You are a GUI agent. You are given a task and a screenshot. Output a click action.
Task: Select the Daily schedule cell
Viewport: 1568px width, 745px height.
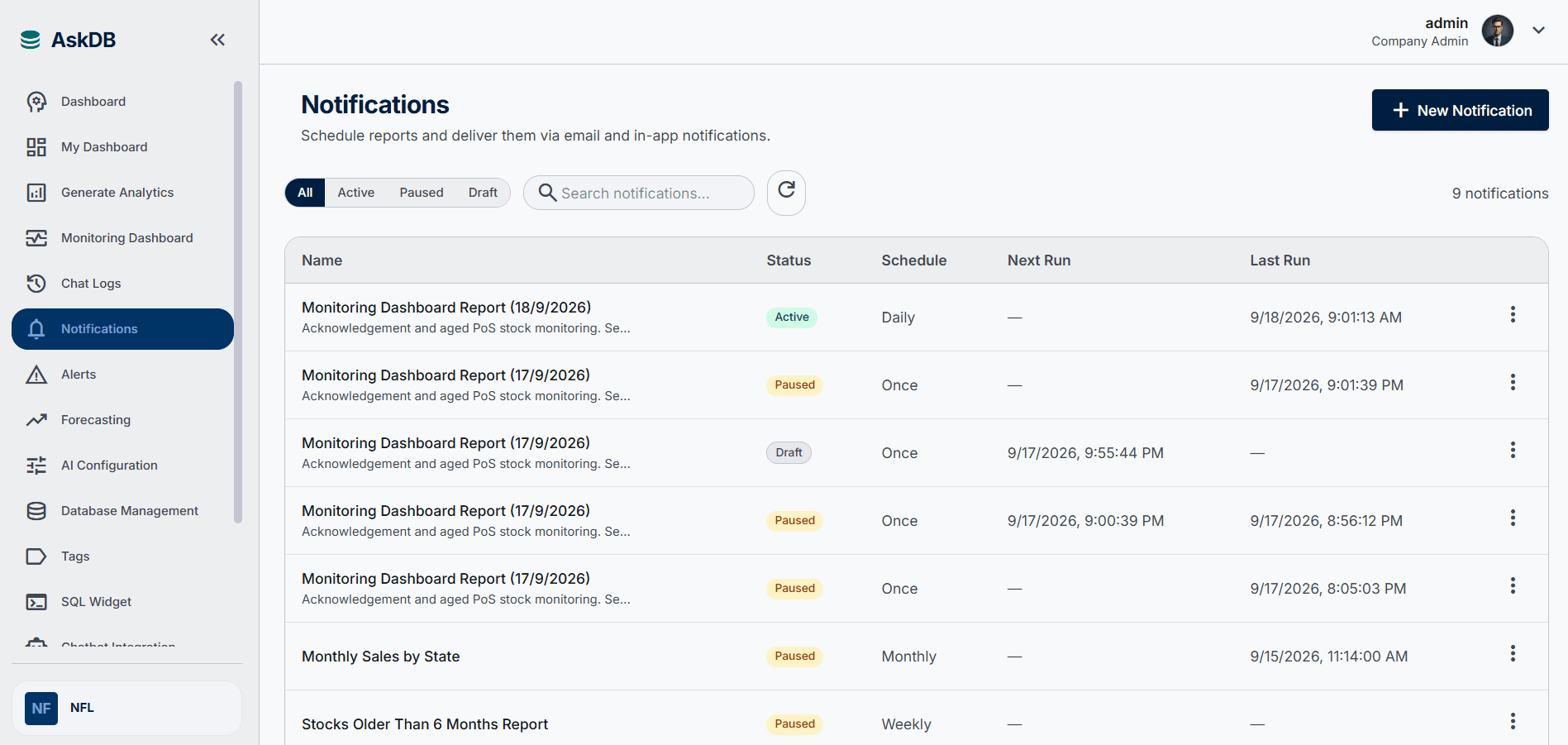(x=898, y=318)
